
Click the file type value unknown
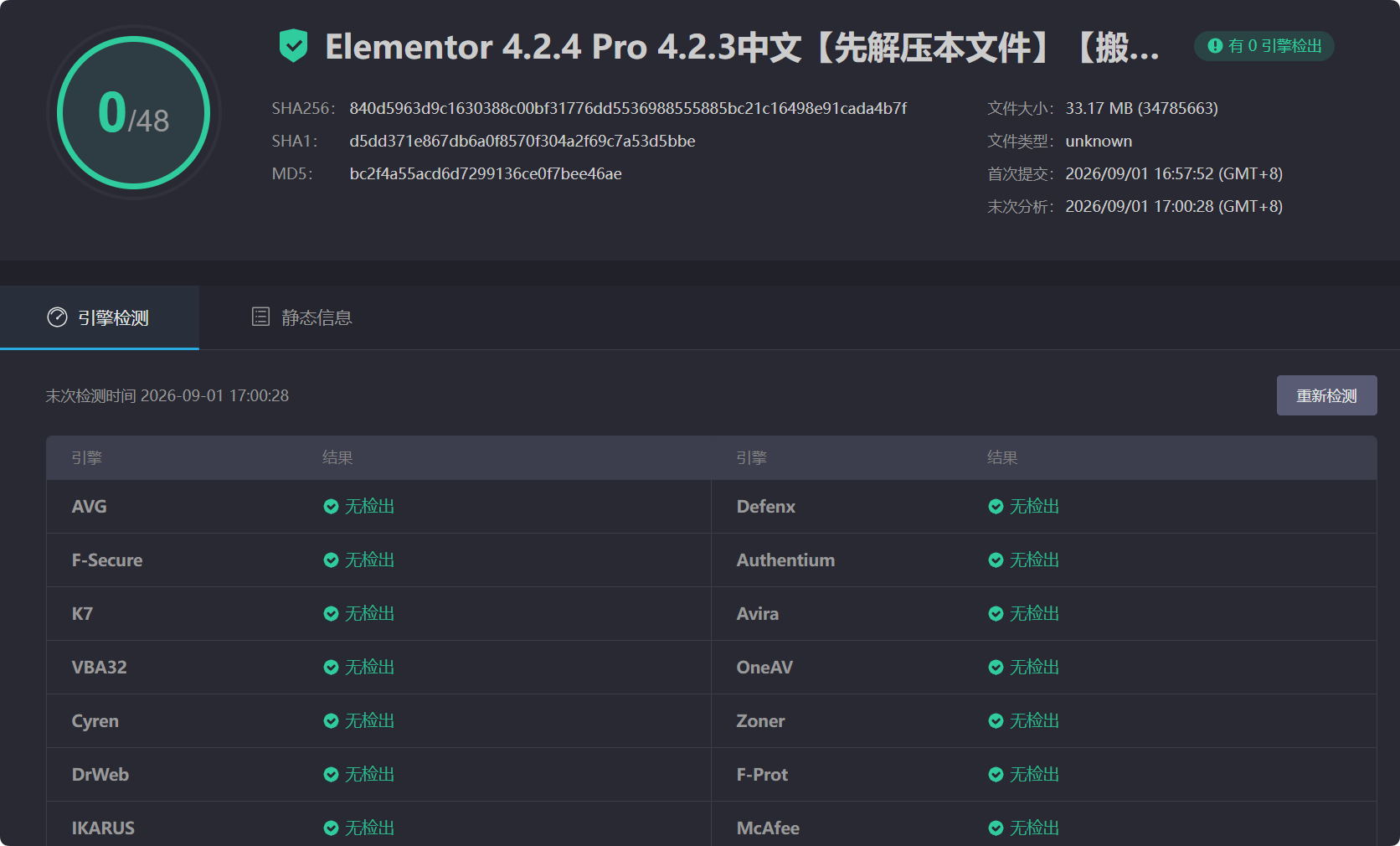click(1099, 141)
